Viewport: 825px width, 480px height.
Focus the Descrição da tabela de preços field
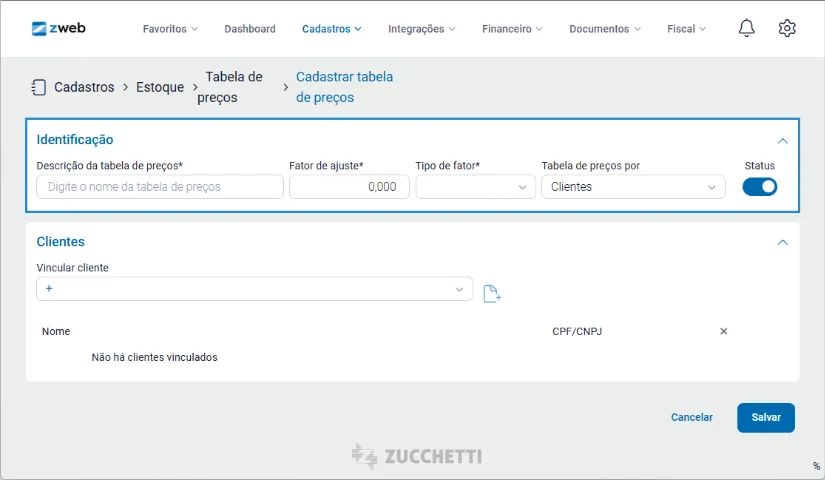tap(159, 187)
